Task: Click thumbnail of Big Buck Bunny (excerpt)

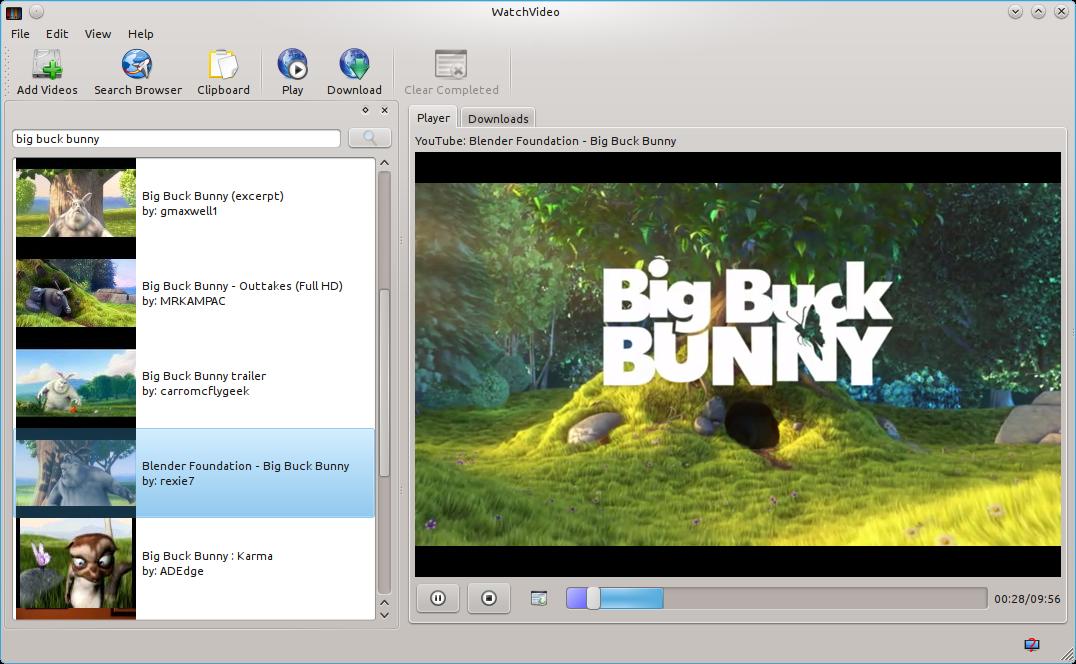Action: (75, 203)
